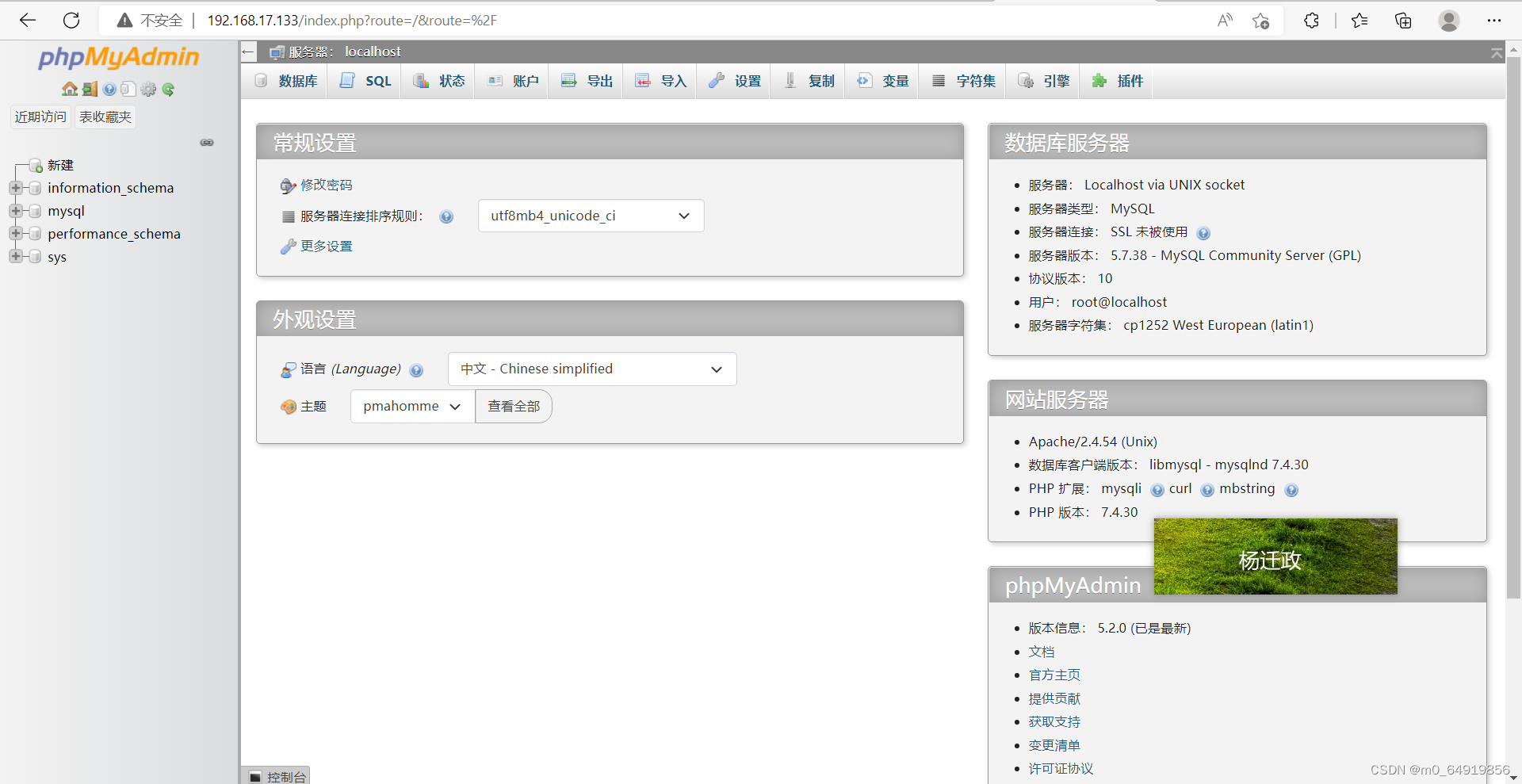Click 新建 to create a database

(60, 166)
